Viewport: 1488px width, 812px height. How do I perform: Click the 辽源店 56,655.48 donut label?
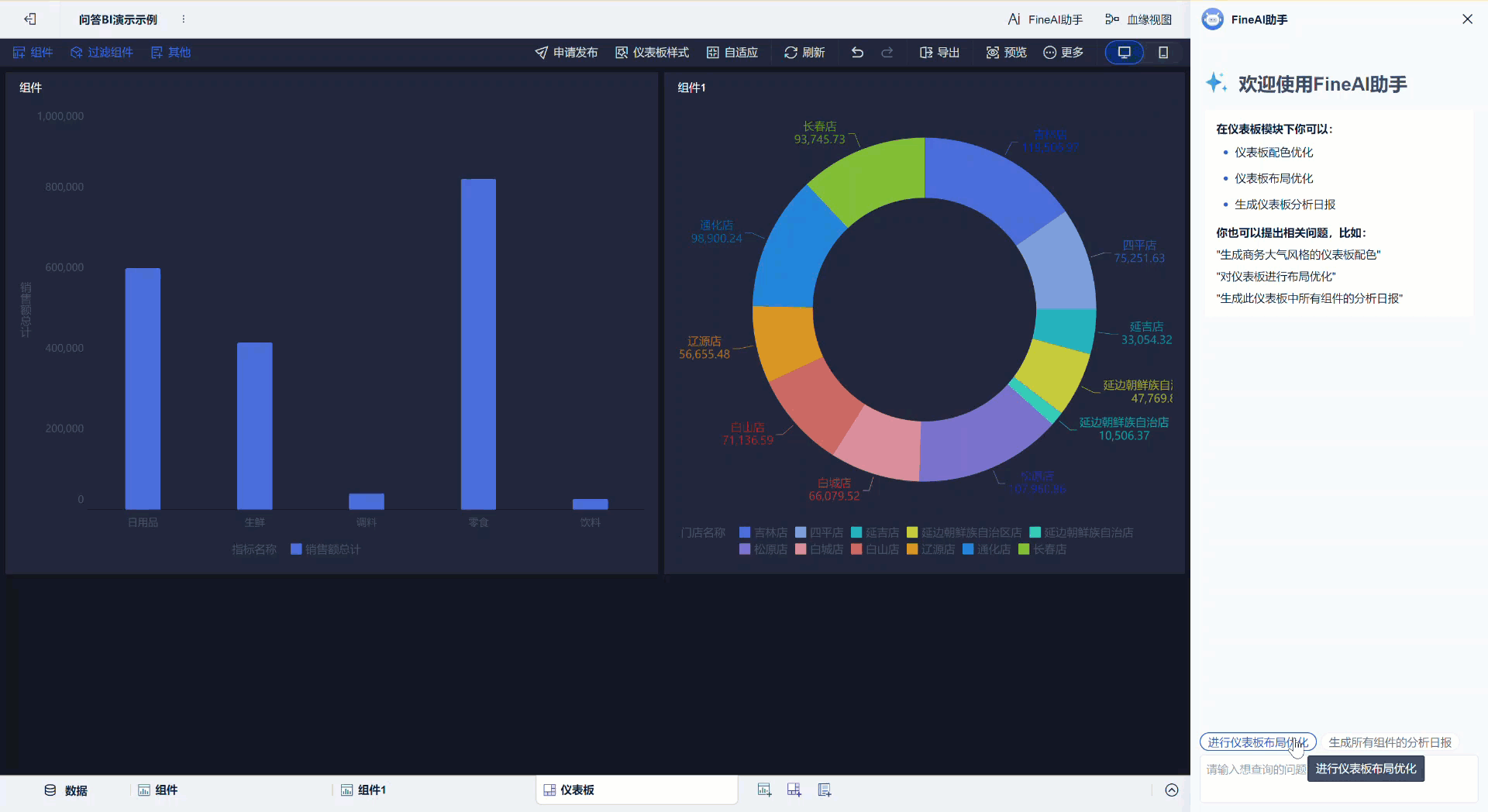pos(704,348)
